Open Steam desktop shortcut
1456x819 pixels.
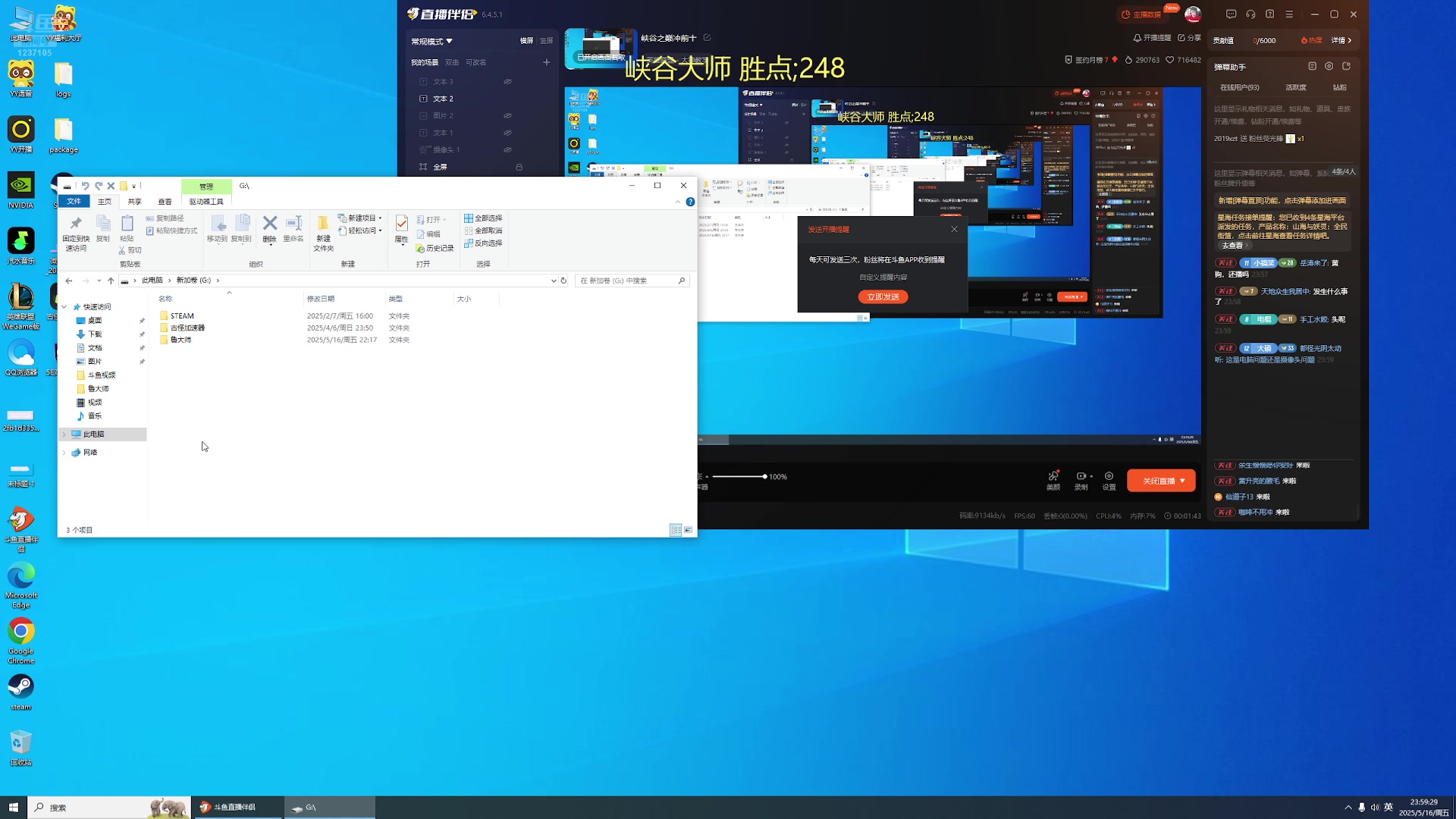tap(21, 692)
